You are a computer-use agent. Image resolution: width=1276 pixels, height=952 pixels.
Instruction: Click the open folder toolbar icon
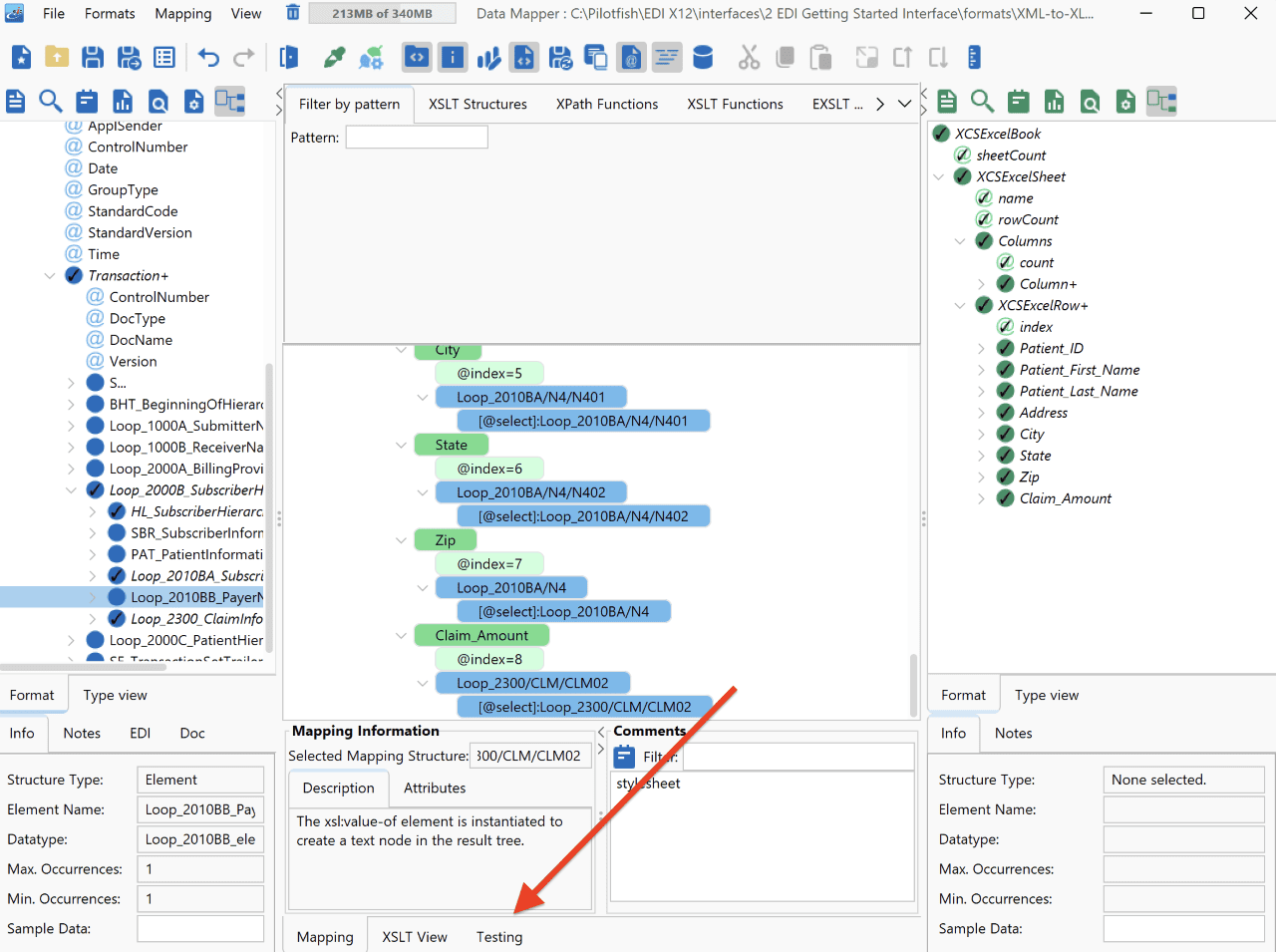(x=57, y=58)
